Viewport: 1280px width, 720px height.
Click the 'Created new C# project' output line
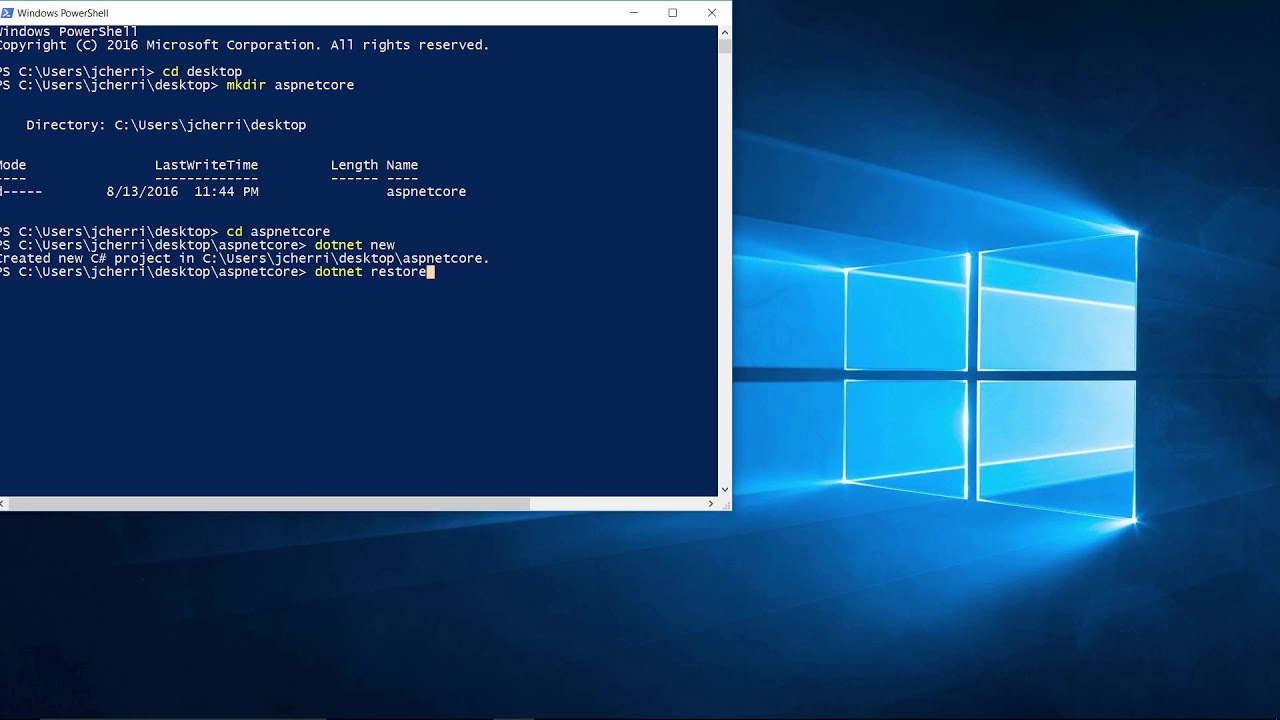[x=244, y=258]
